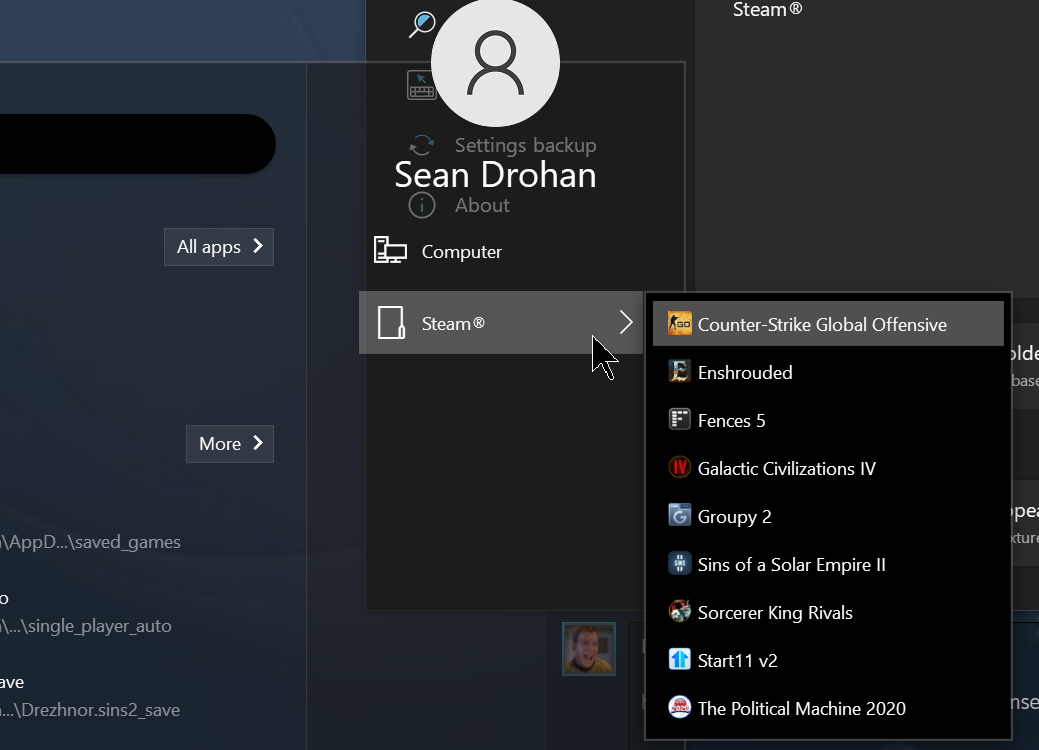Open Computer via its PC icon

pyautogui.click(x=390, y=251)
